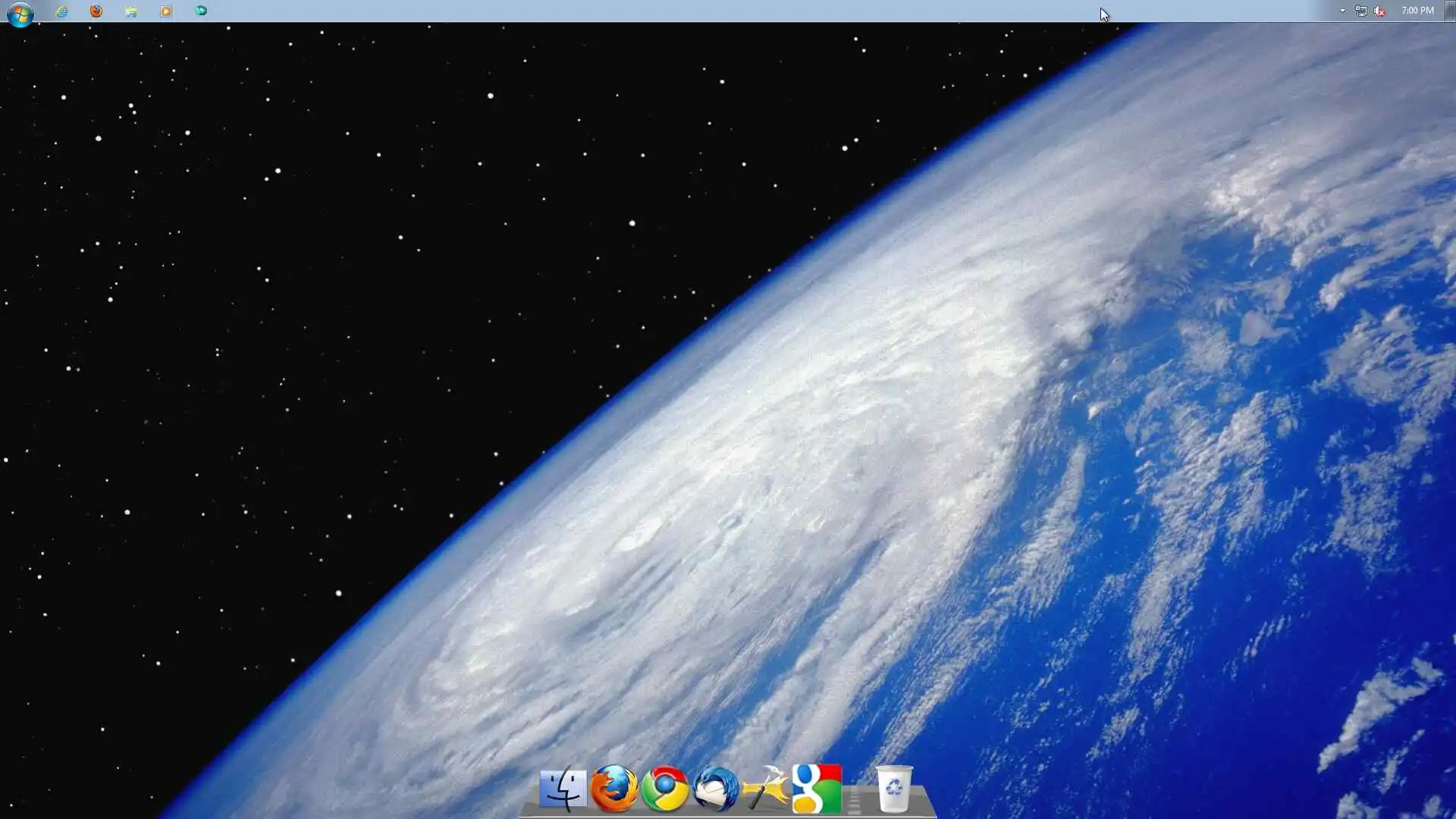Open the 7:00 PM clock
This screenshot has width=1456, height=819.
point(1417,11)
